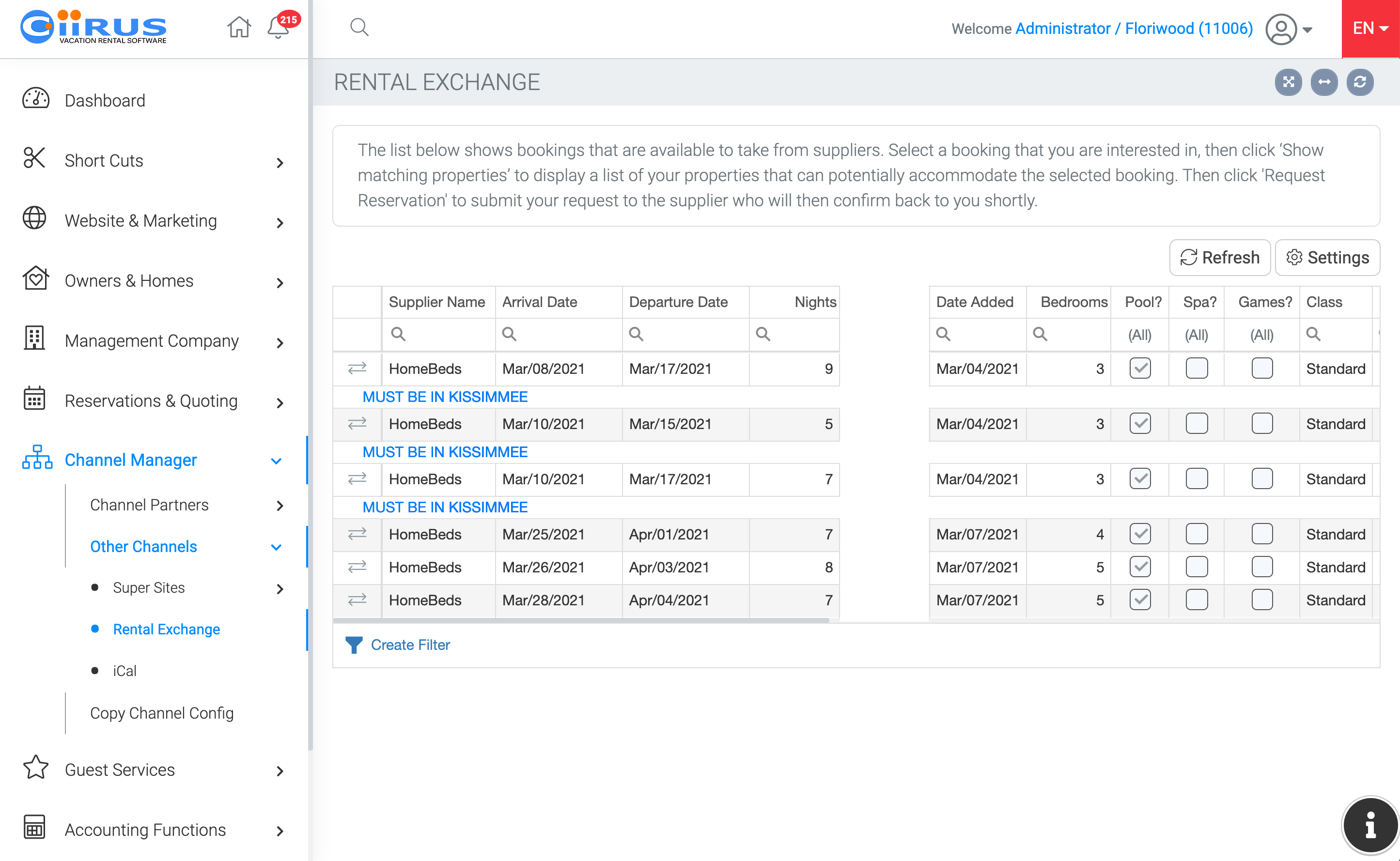Click the horizontal stretch width icon

point(1324,83)
